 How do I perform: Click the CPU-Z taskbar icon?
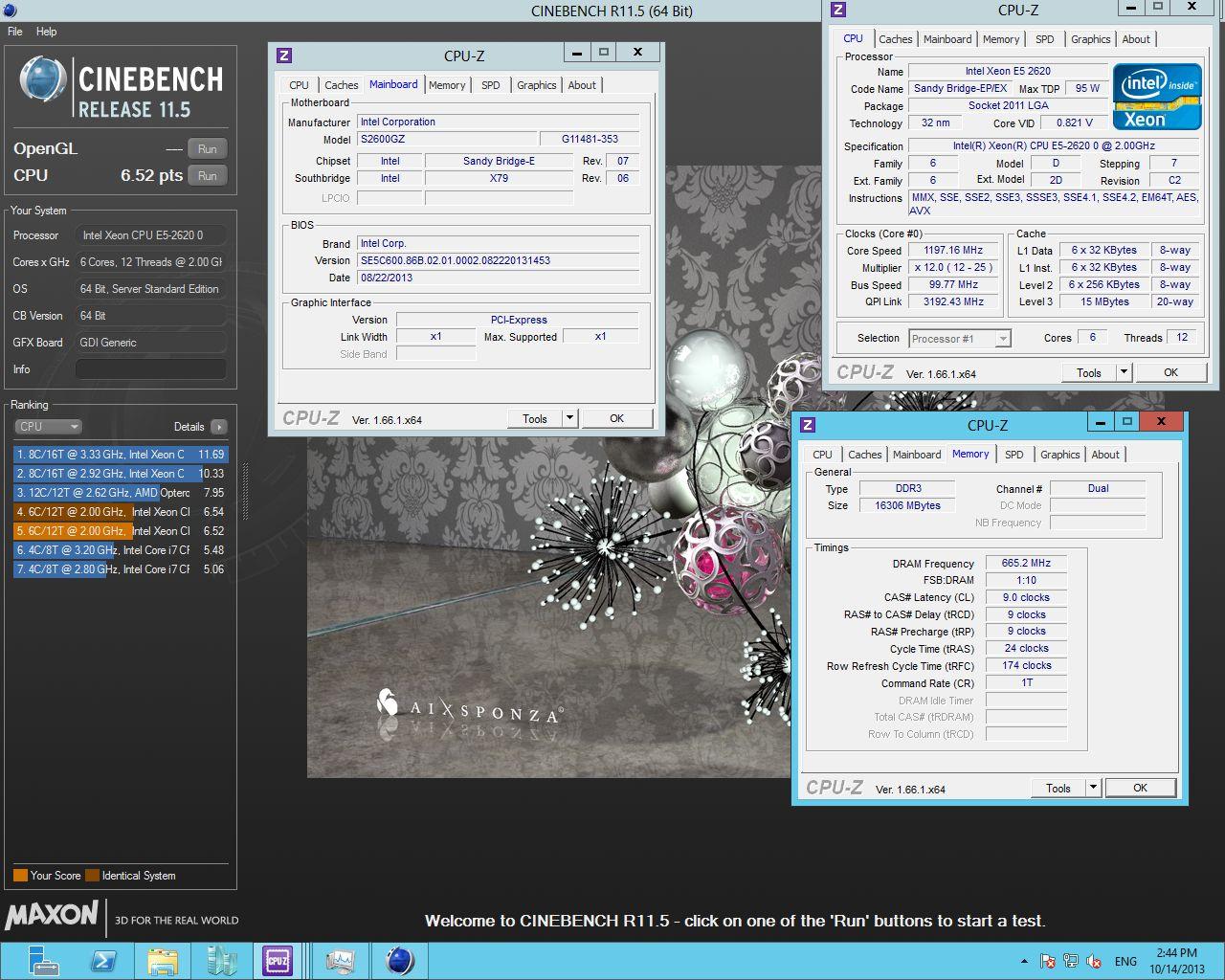pos(278,960)
